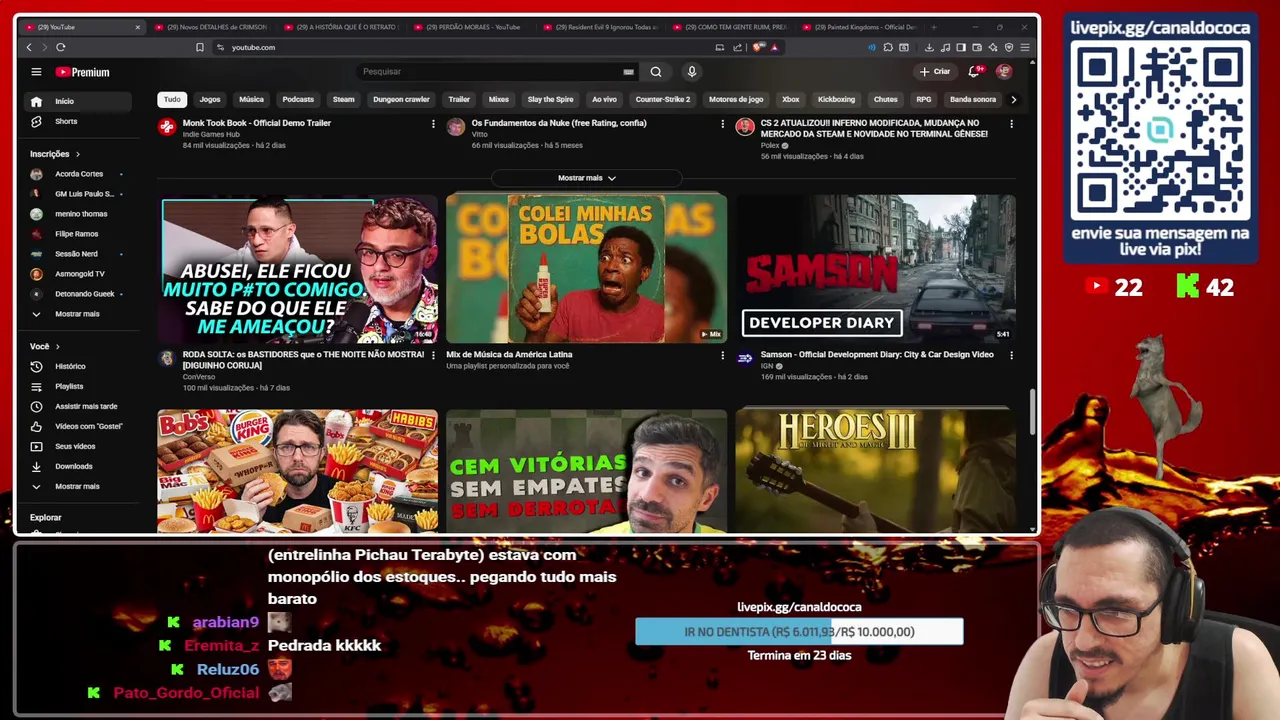Open the Brave Rewards triangle icon
Screen dimensions: 1280x720
(x=775, y=47)
